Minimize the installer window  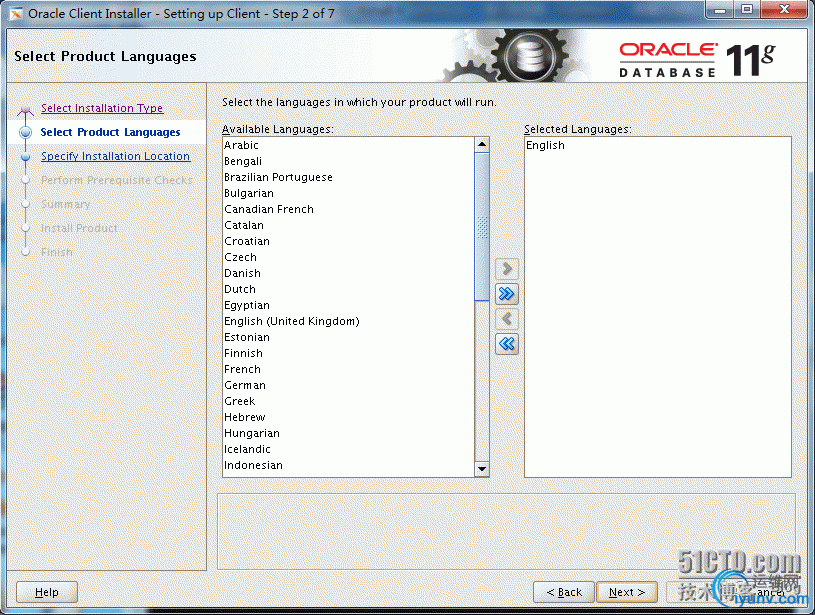click(x=720, y=9)
